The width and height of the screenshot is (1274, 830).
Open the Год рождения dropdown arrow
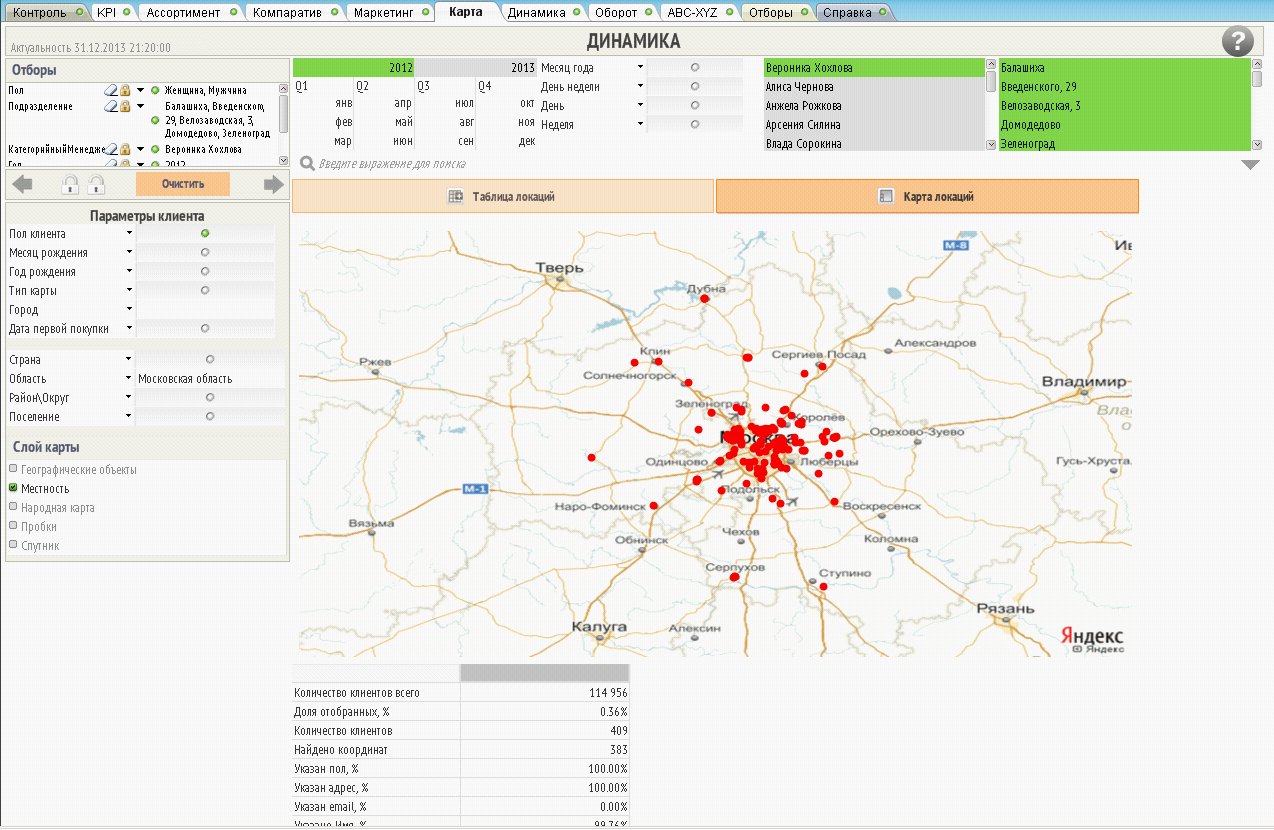[129, 271]
